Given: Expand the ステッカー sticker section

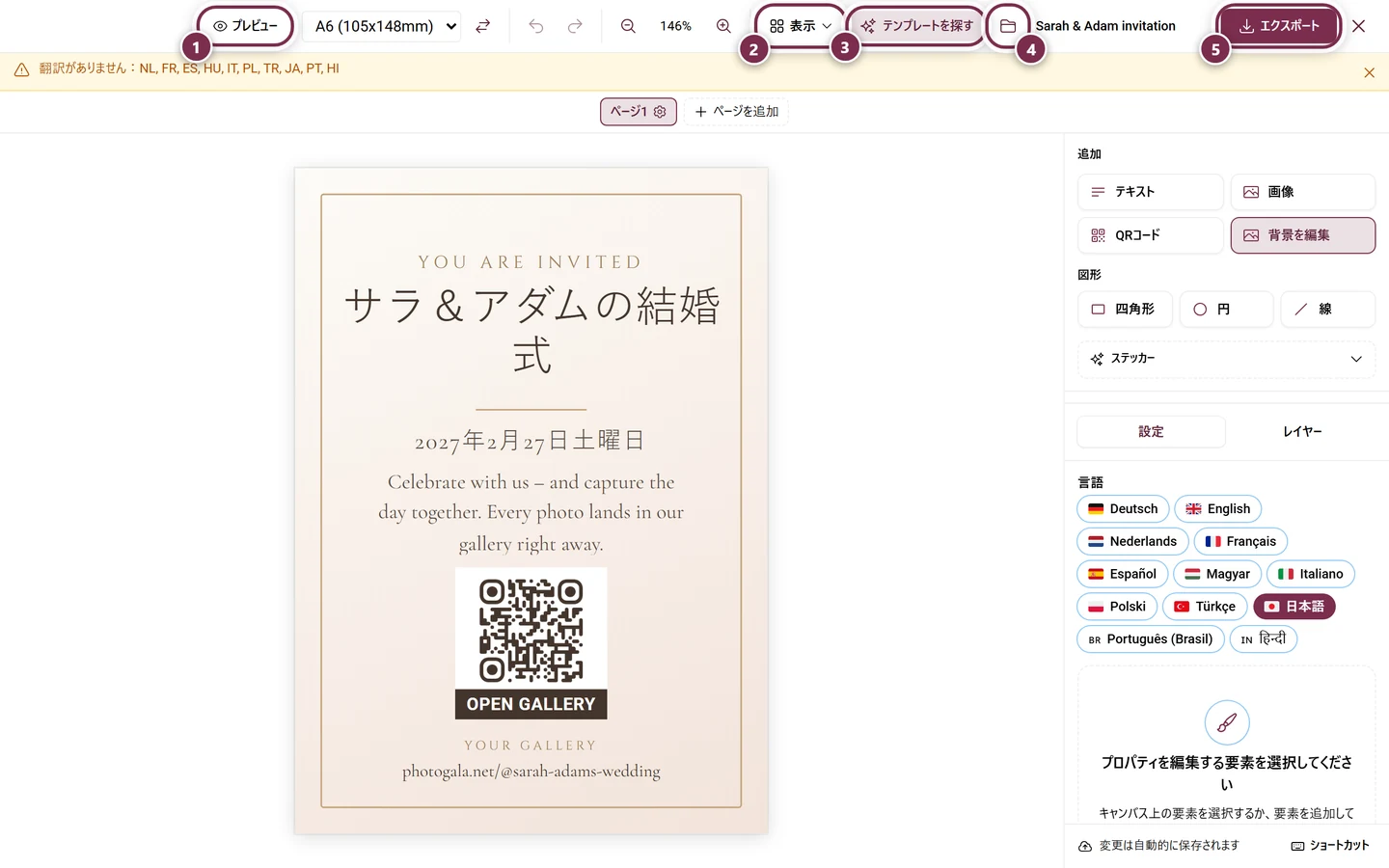Looking at the screenshot, I should (1226, 359).
